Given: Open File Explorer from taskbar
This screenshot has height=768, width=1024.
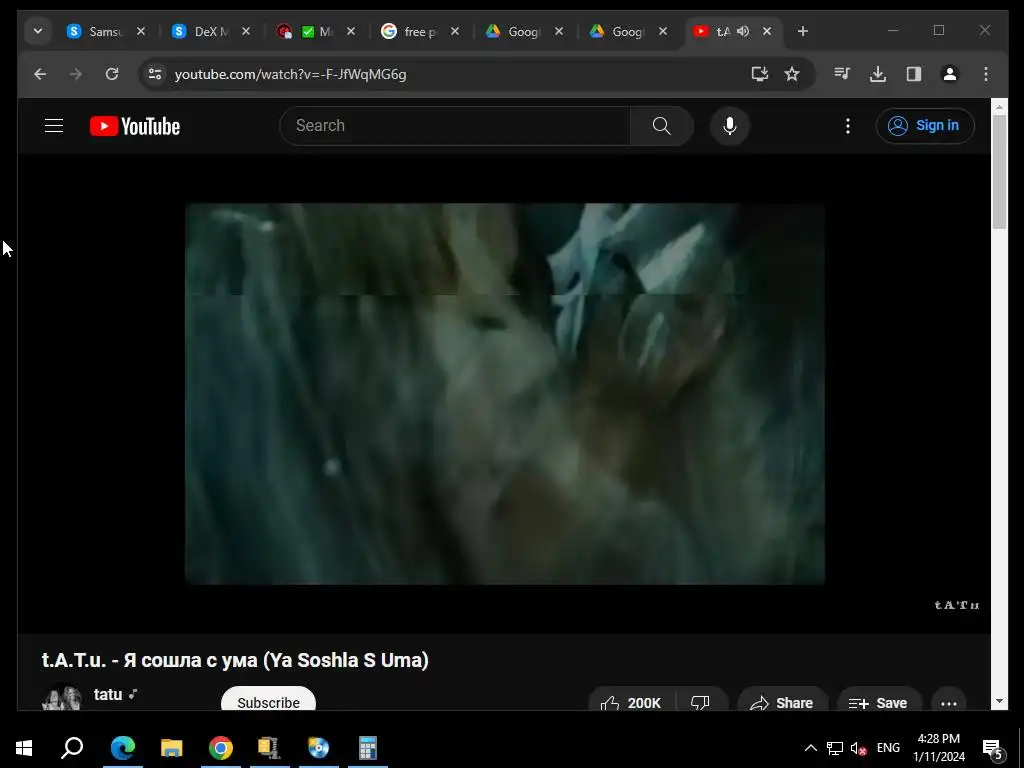Looking at the screenshot, I should 172,748.
